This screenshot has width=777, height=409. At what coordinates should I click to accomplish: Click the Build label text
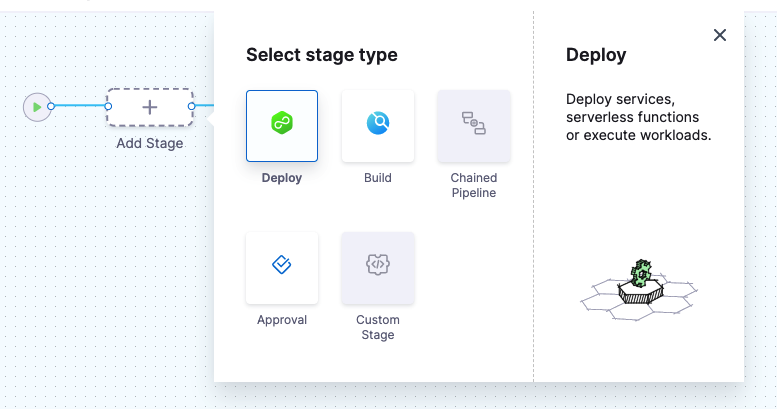[x=377, y=179]
